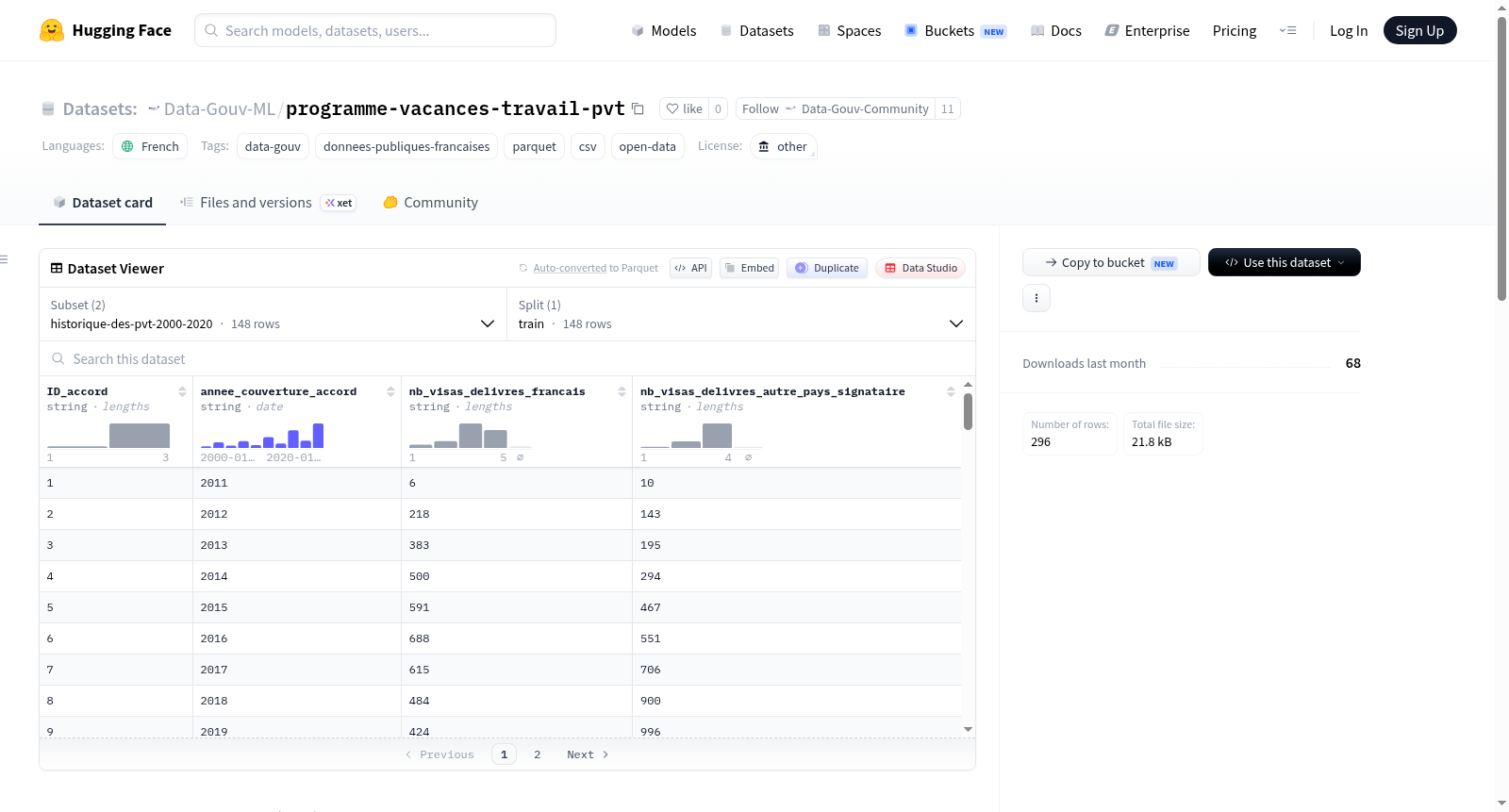The image size is (1509, 812).
Task: Click the data-gouv tag
Action: [273, 146]
